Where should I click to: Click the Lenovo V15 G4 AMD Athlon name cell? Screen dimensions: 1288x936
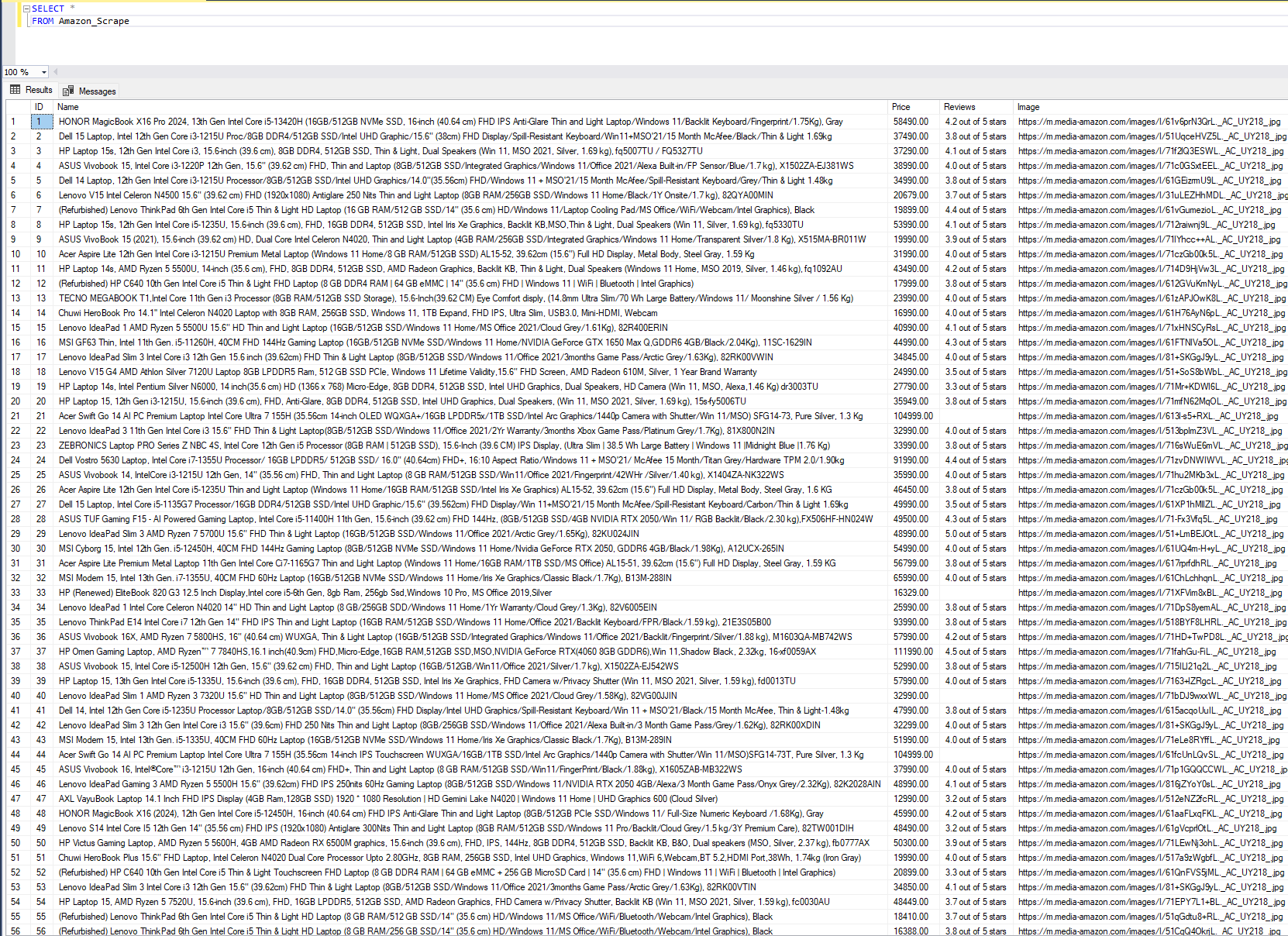(470, 372)
